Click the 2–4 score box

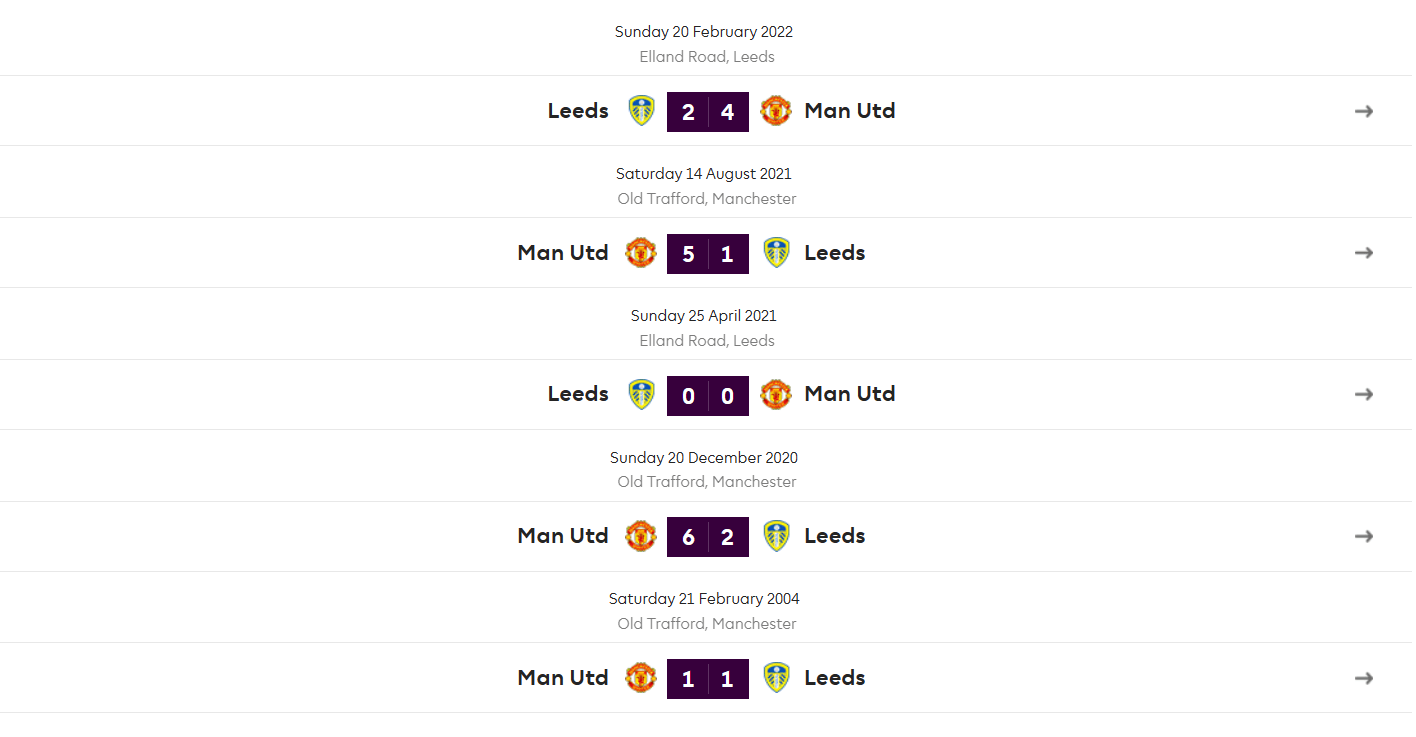coord(708,112)
